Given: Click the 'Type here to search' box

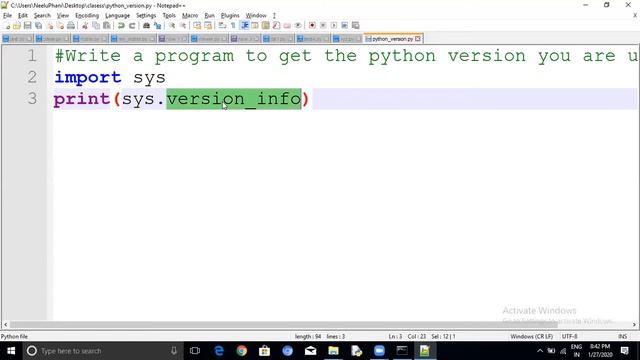Looking at the screenshot, I should [102, 351].
